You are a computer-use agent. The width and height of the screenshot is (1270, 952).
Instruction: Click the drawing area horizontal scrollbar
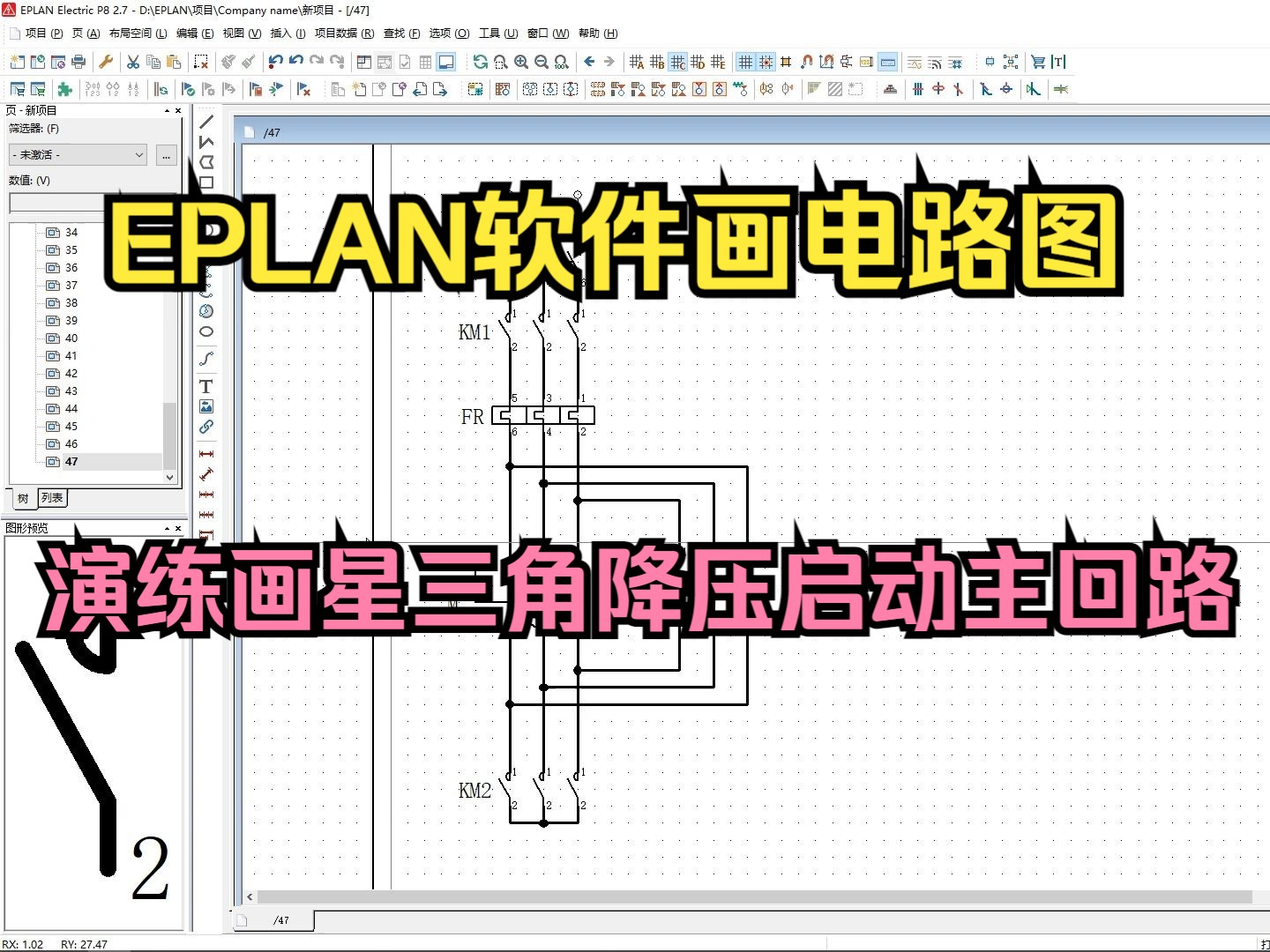755,896
